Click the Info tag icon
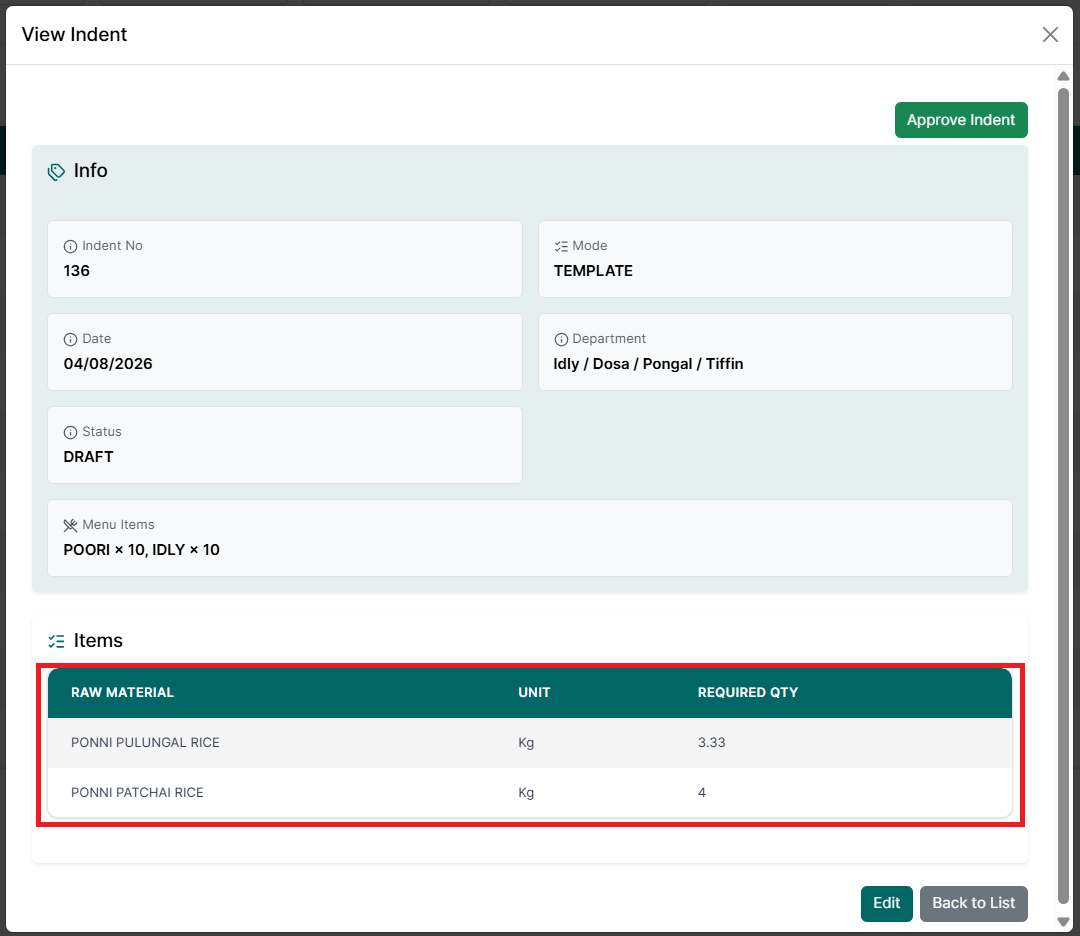Screen dimensions: 1080x936 (x=56, y=171)
